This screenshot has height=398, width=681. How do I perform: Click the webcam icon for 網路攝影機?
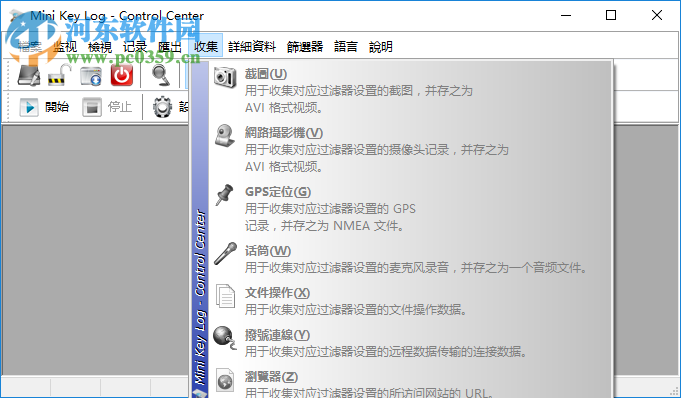225,136
